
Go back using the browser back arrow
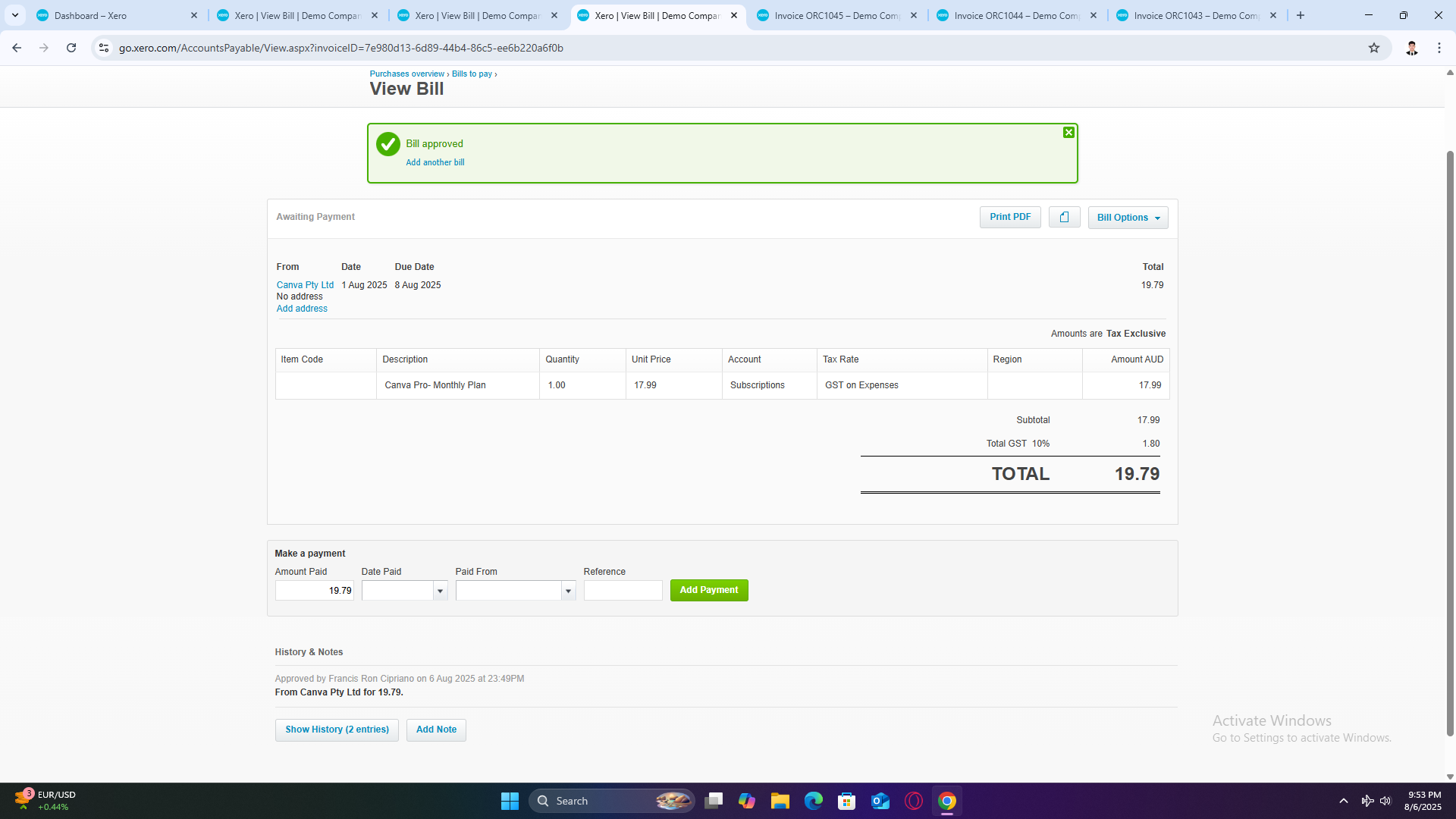pos(17,48)
